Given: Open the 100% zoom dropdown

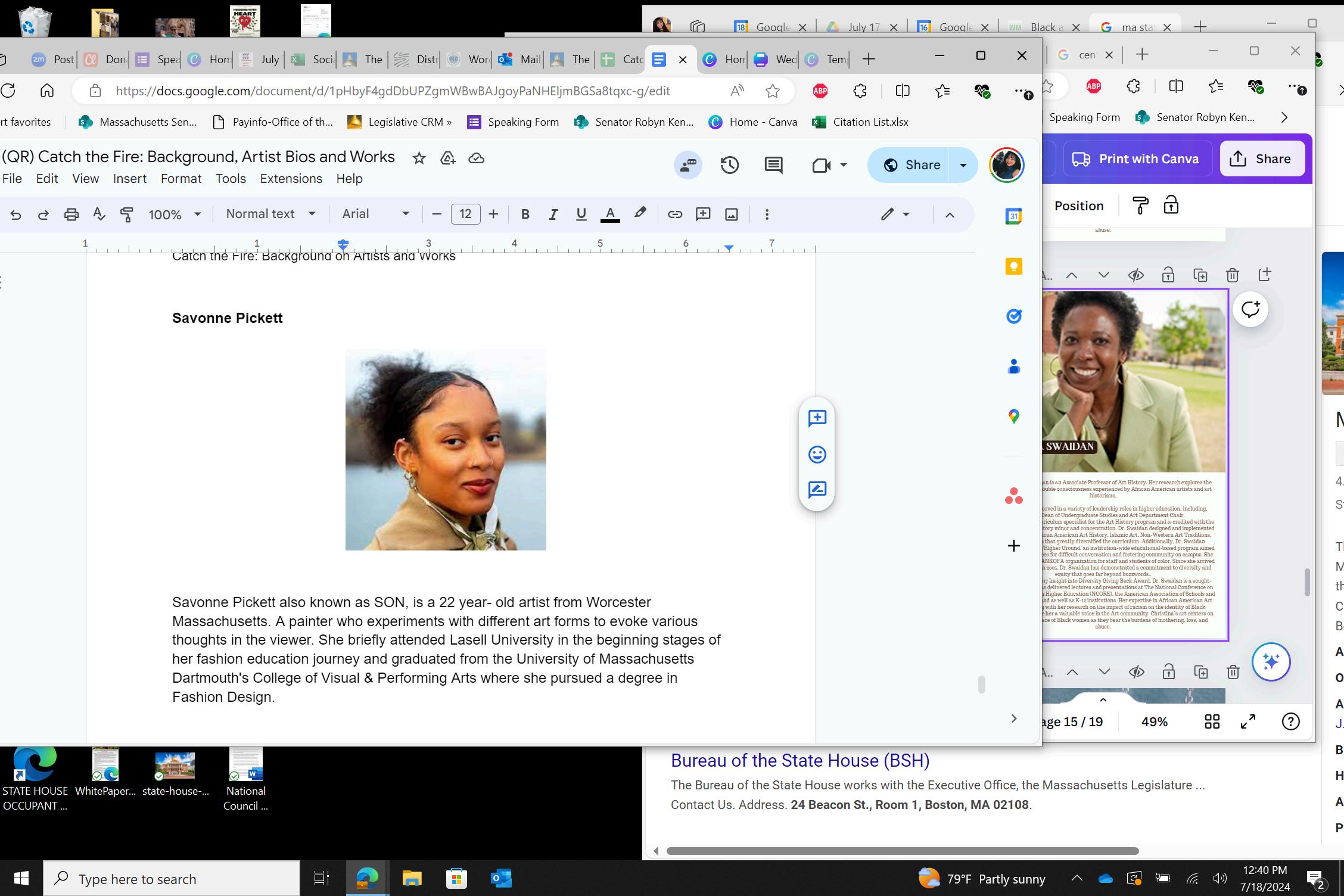Looking at the screenshot, I should 174,214.
